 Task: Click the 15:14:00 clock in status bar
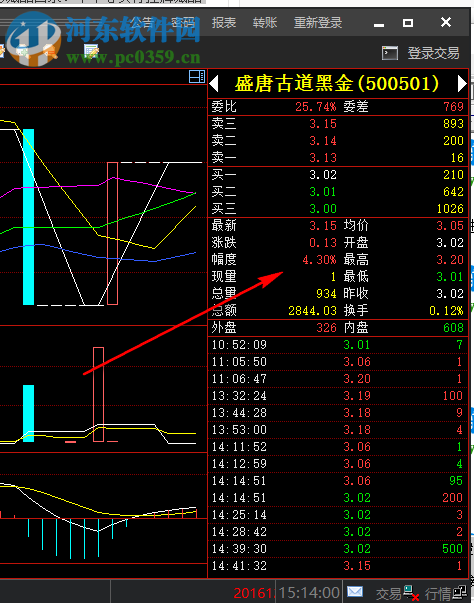(x=309, y=593)
